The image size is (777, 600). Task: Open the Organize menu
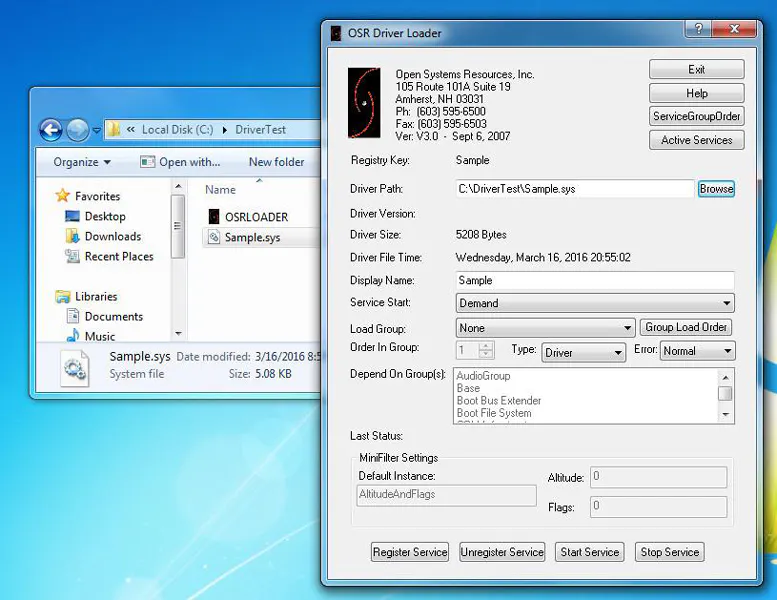tap(82, 162)
